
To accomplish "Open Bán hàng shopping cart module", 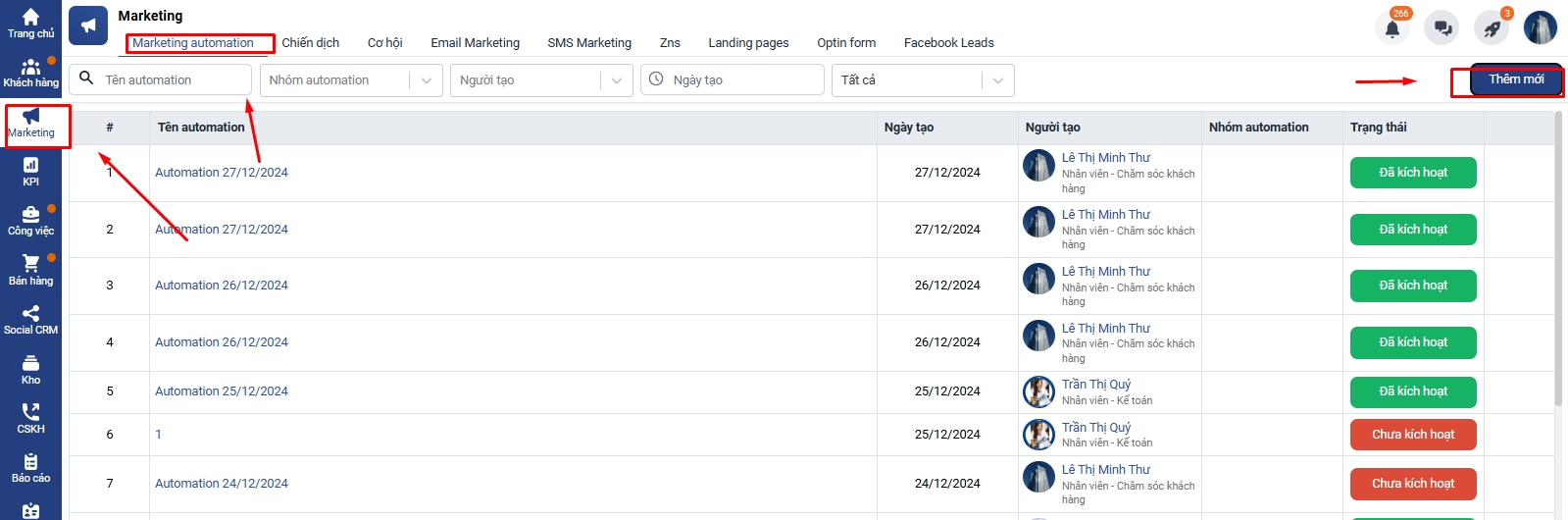I will click(x=30, y=271).
